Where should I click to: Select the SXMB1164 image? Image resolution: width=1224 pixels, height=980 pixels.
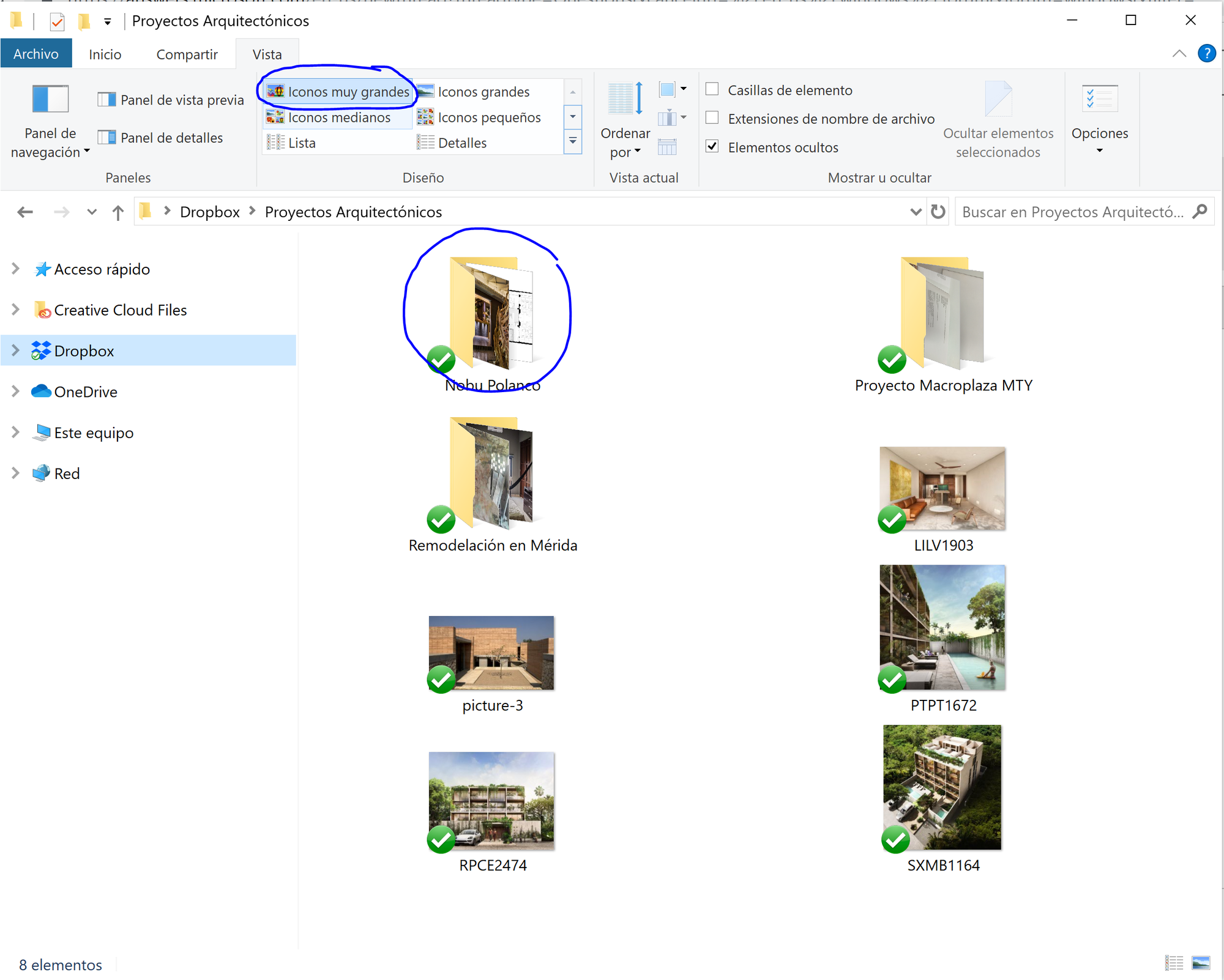[x=942, y=799]
